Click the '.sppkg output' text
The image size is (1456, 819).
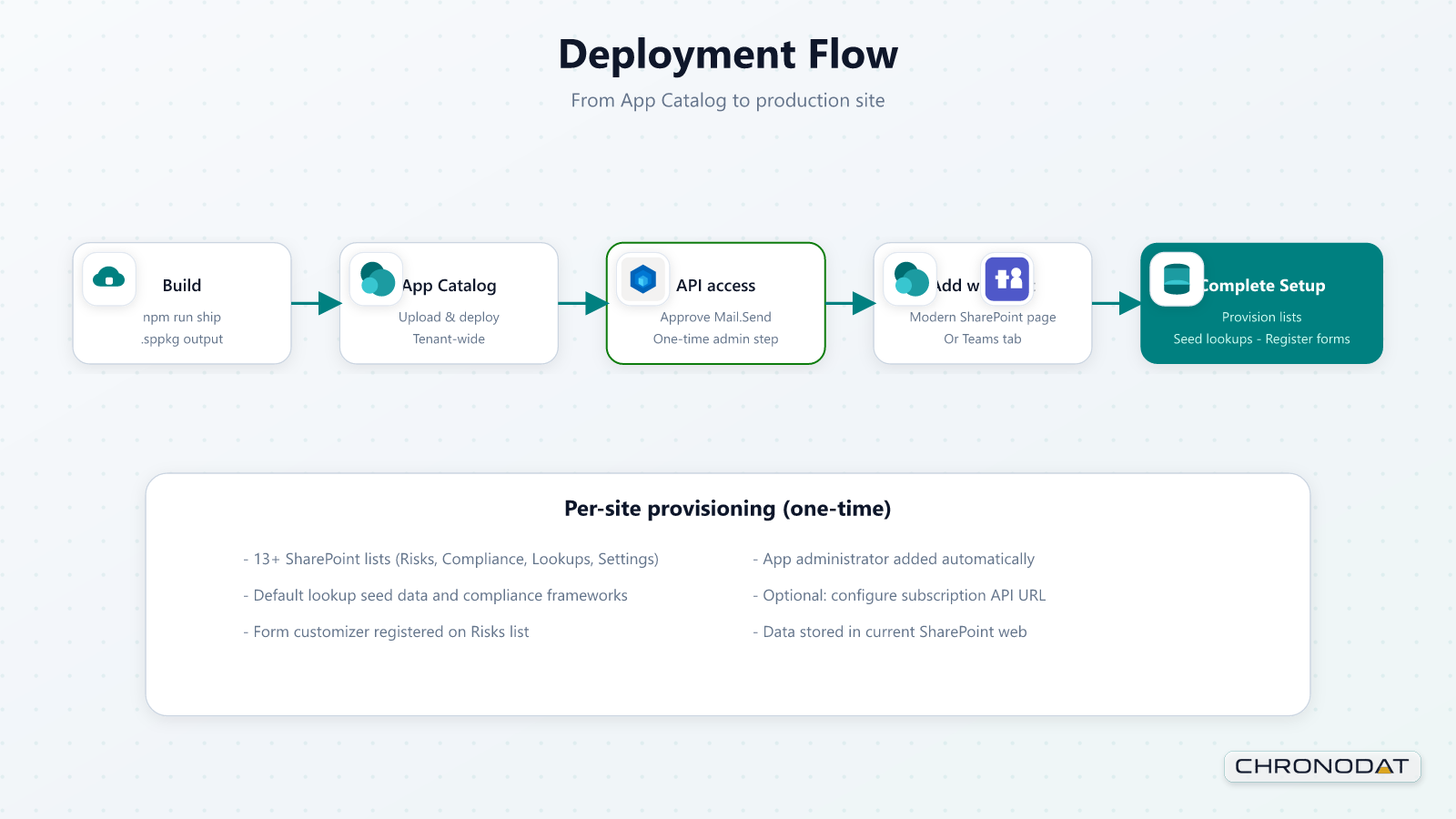pos(182,339)
